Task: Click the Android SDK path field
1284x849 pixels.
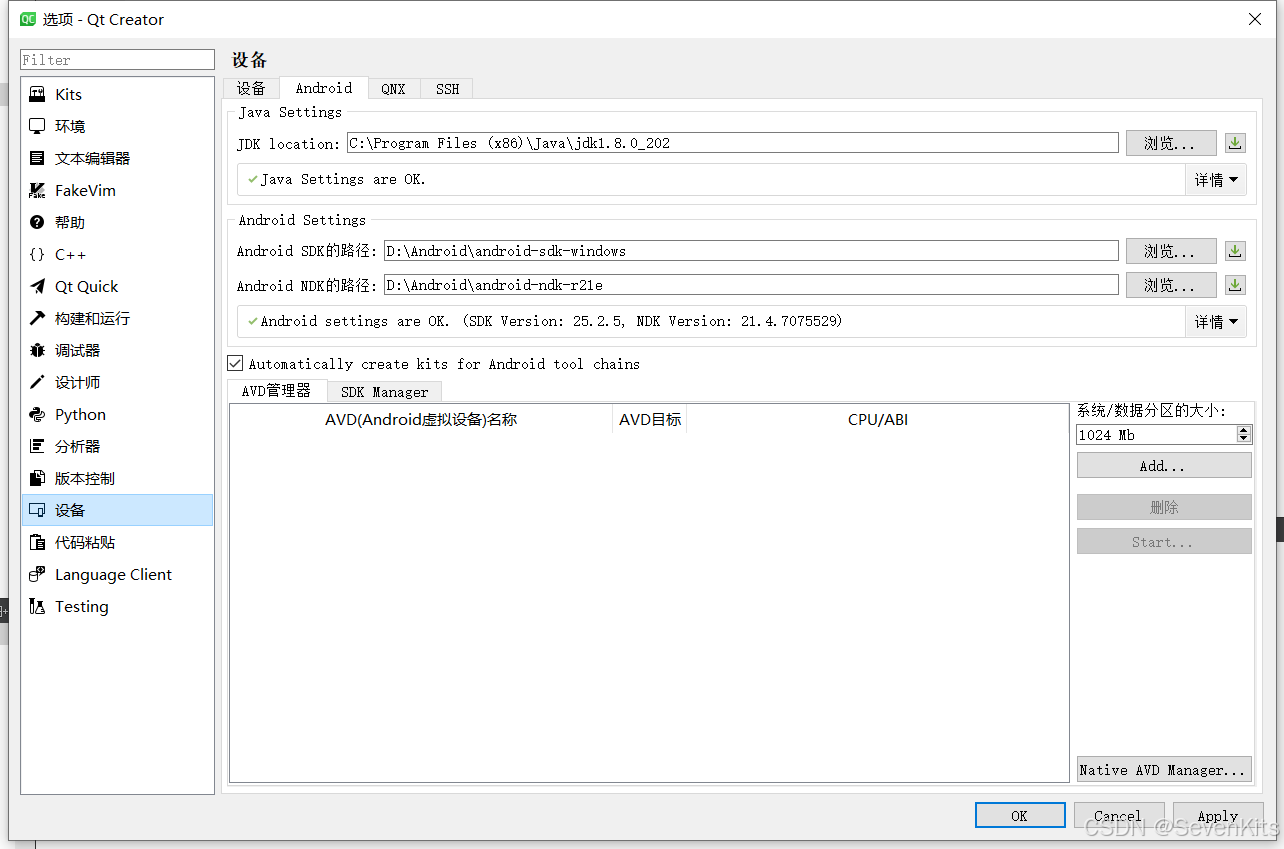Action: pyautogui.click(x=751, y=251)
